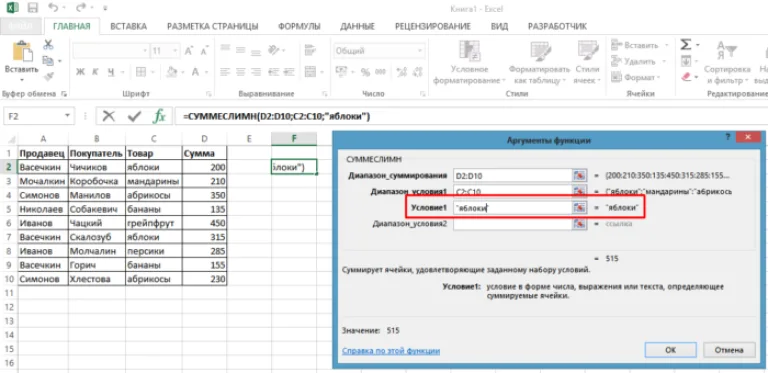
Task: Click the AutoSum sigma icon
Action: pyautogui.click(x=686, y=45)
